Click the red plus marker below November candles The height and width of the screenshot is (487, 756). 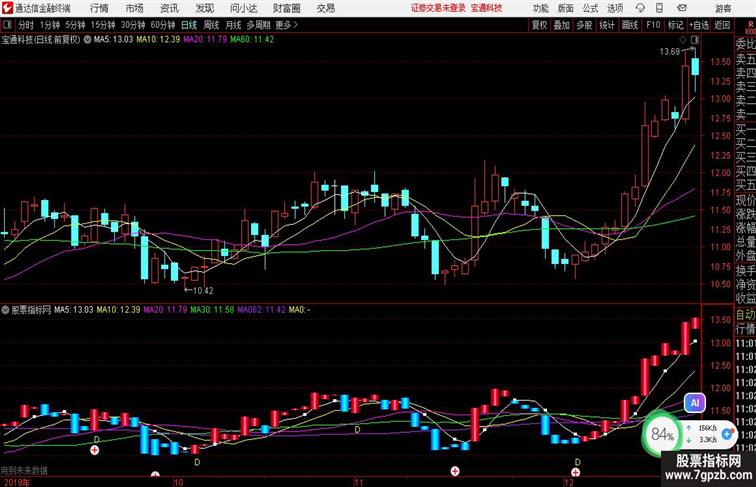[455, 471]
